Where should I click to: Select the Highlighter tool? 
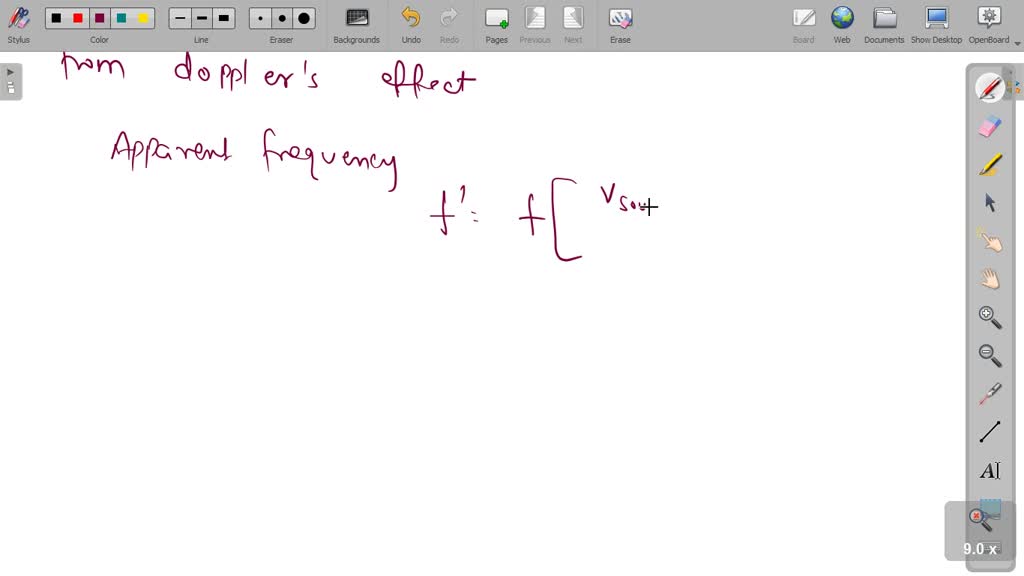989,165
